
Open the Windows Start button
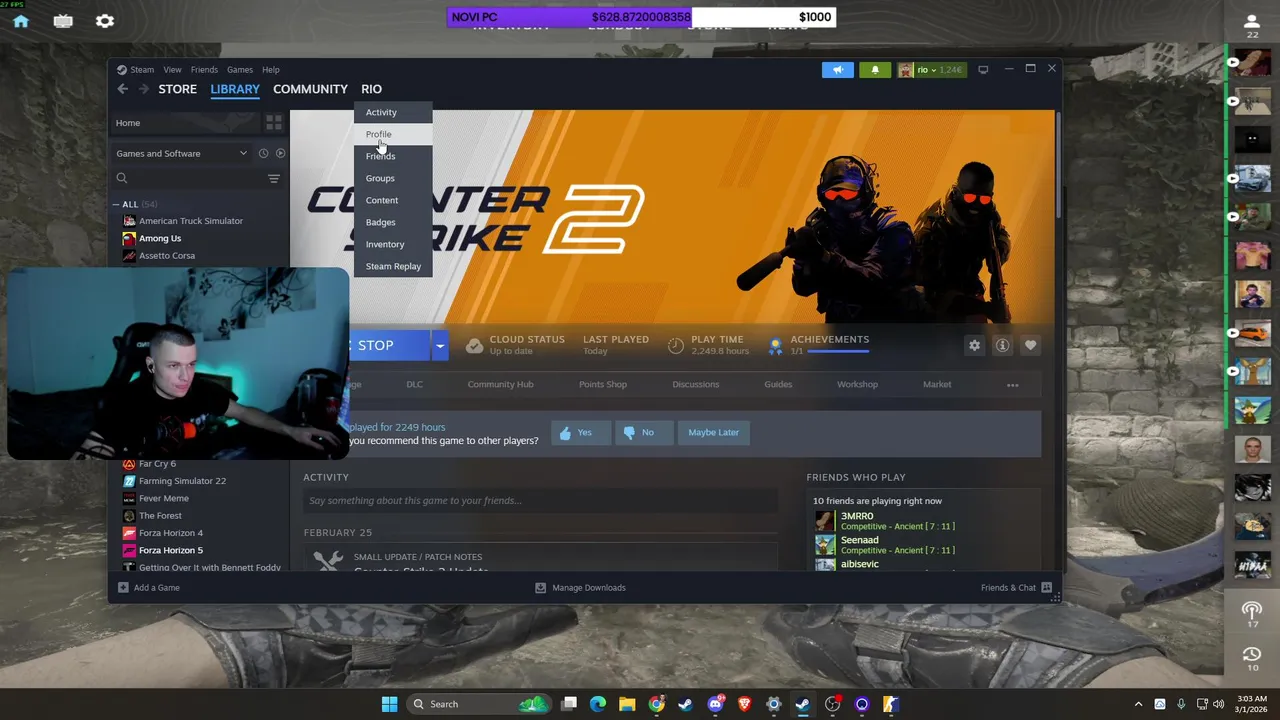coord(389,704)
